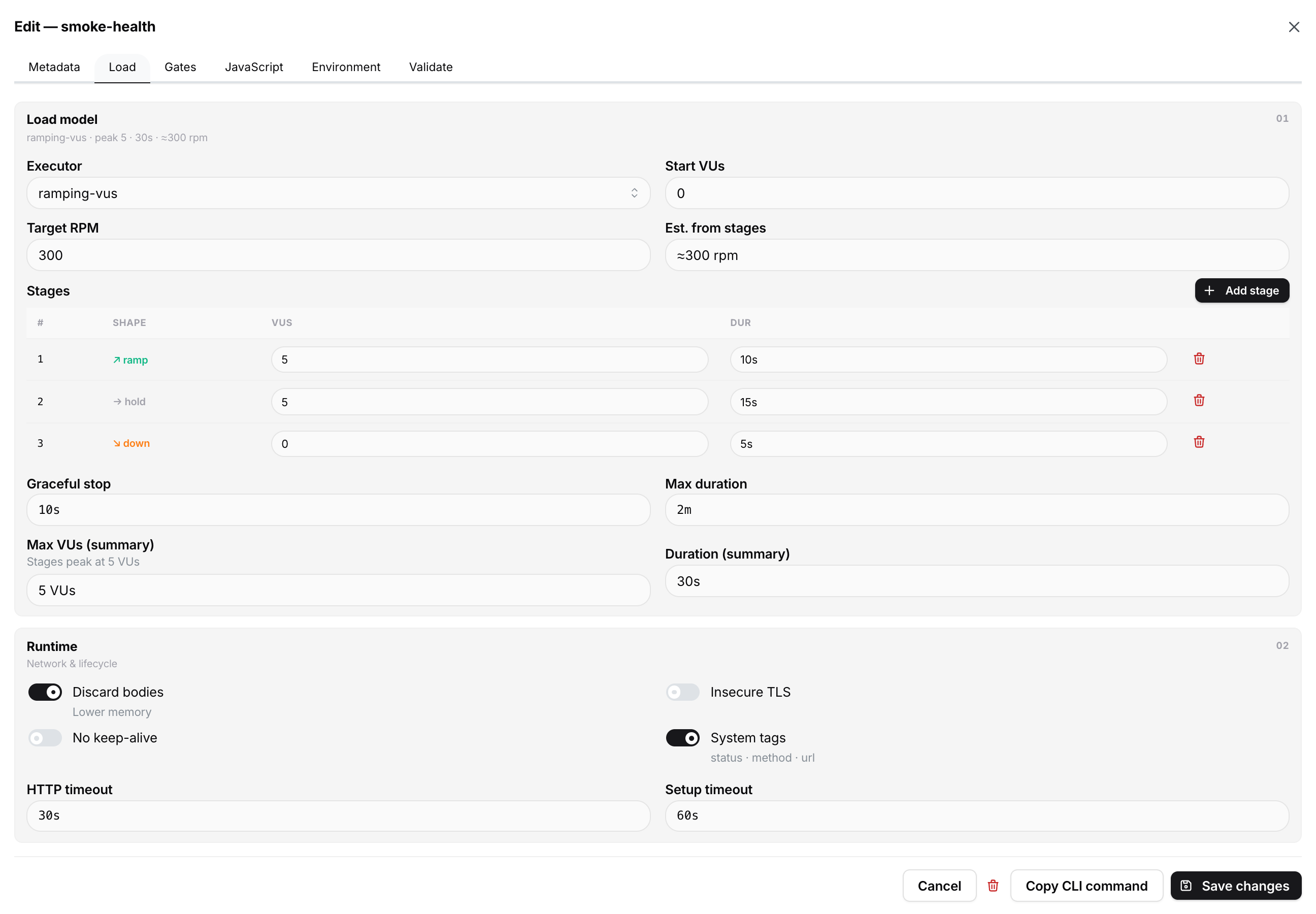Click the Add stage button

tap(1241, 290)
